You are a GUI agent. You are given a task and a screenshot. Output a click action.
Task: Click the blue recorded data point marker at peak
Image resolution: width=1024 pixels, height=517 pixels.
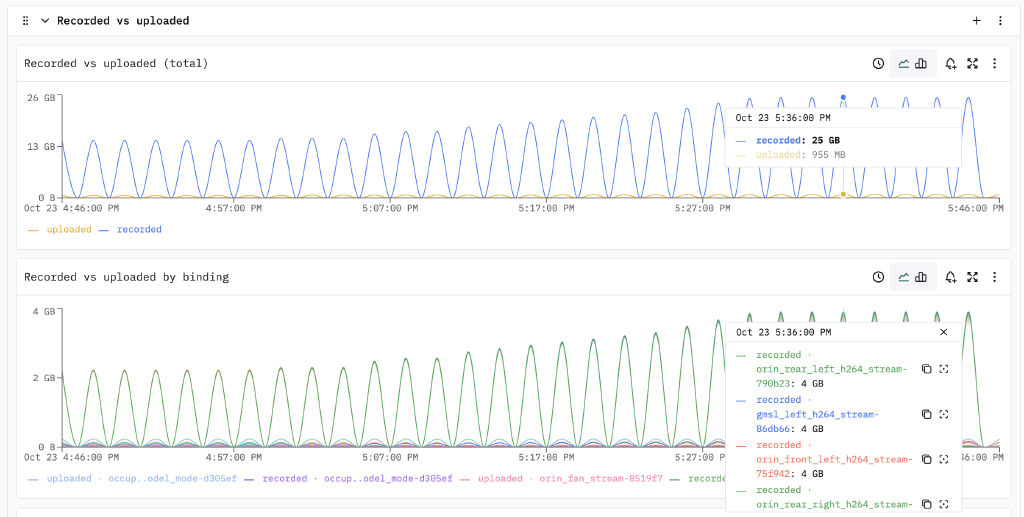pyautogui.click(x=843, y=97)
